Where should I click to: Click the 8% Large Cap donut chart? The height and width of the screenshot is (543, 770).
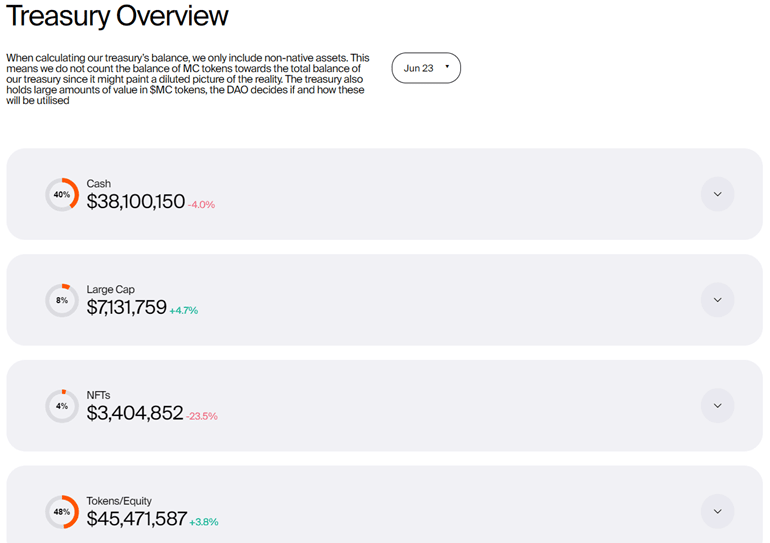click(x=62, y=300)
